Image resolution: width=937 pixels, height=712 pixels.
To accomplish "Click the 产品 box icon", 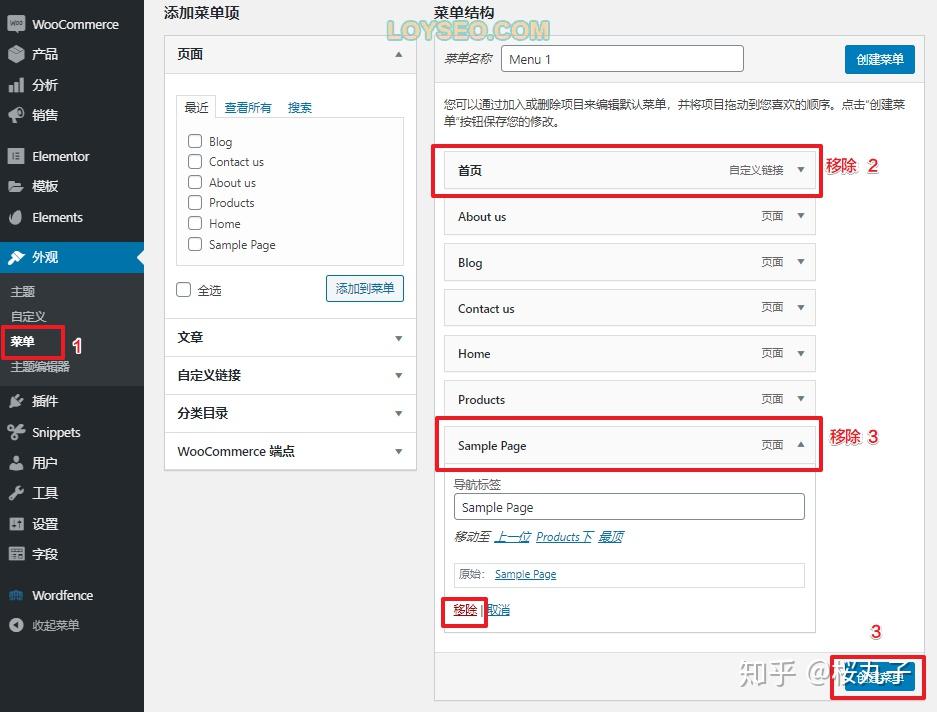I will click(16, 54).
